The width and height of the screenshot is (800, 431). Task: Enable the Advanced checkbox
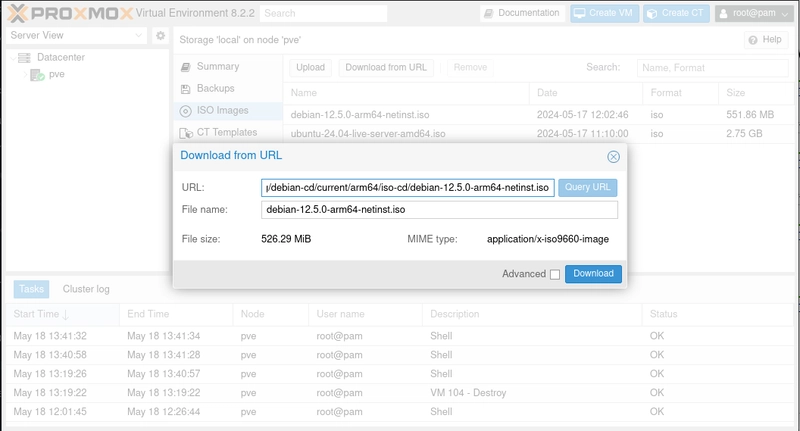[x=555, y=275]
